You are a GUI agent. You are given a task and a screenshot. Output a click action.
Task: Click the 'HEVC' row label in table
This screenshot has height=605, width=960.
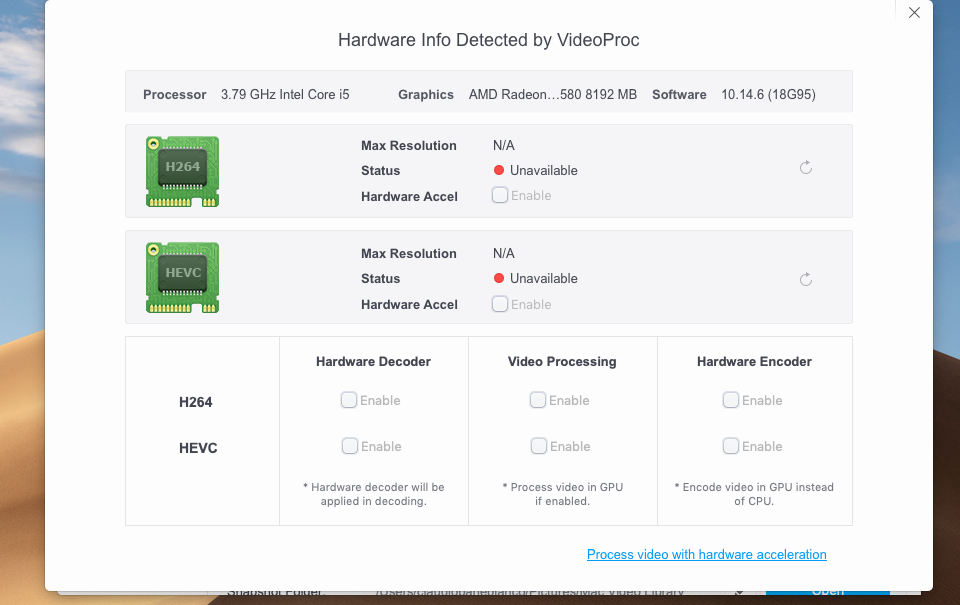tap(198, 448)
